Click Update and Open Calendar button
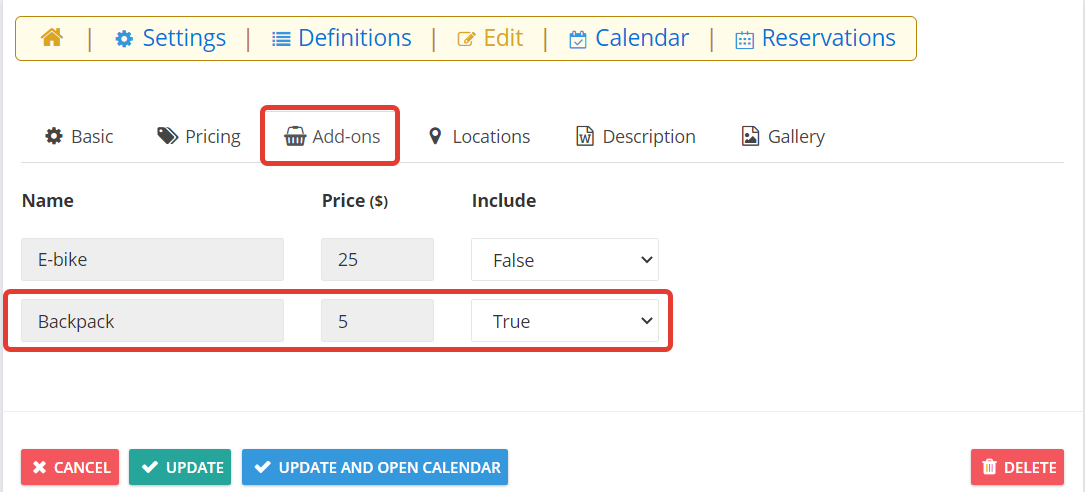The width and height of the screenshot is (1085, 492). coord(375,467)
